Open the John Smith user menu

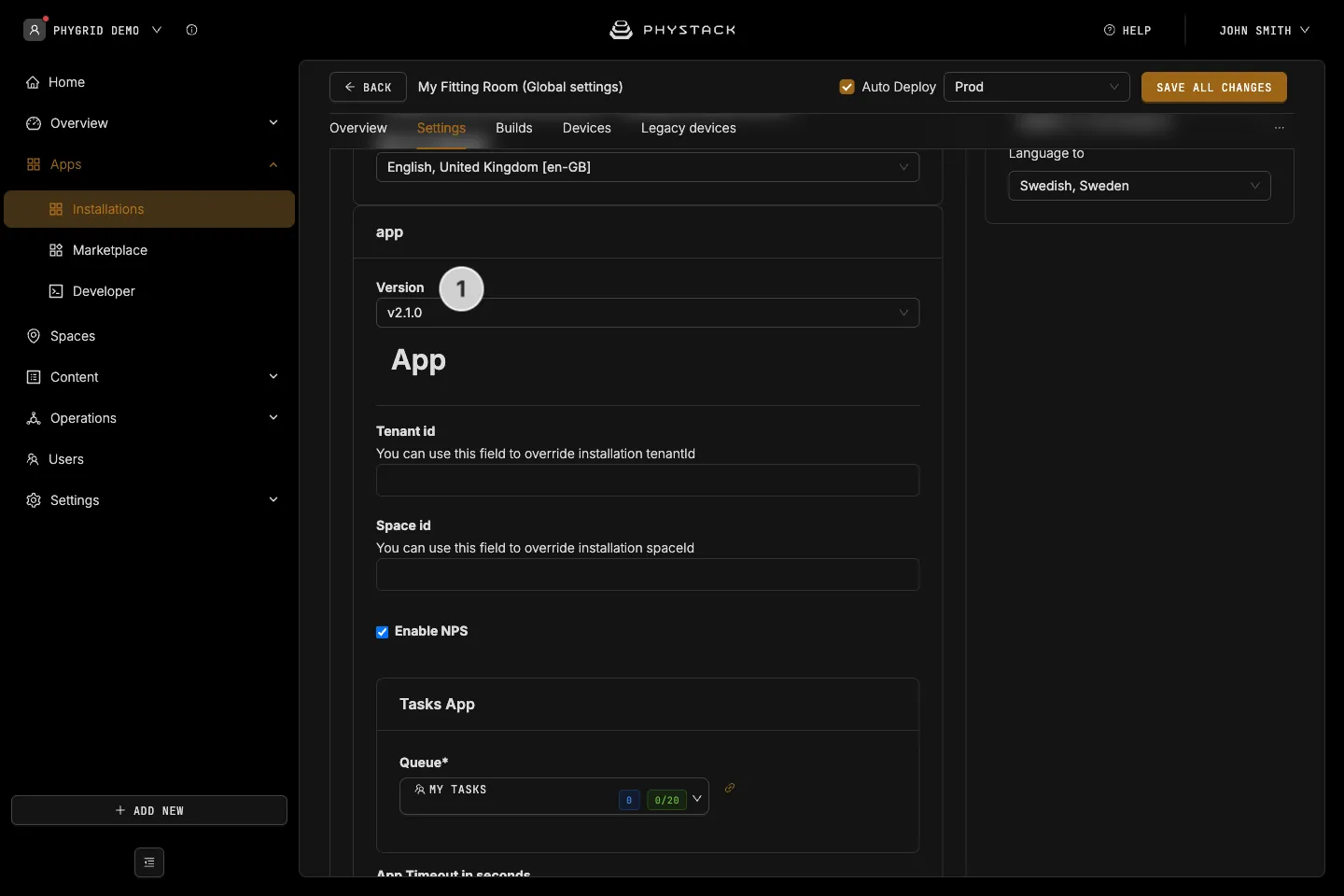(1264, 30)
